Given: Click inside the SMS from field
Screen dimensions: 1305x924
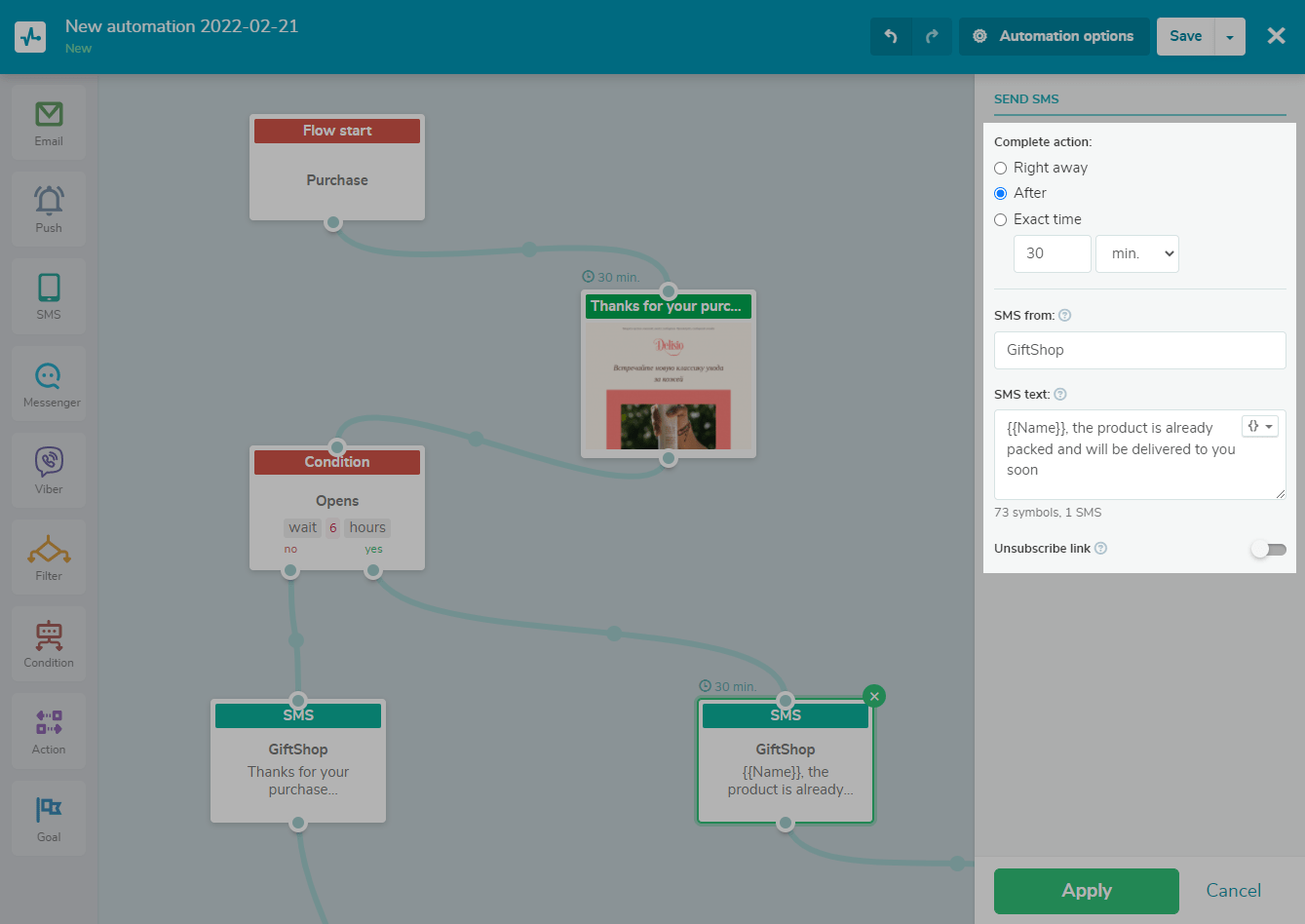Looking at the screenshot, I should coord(1139,350).
